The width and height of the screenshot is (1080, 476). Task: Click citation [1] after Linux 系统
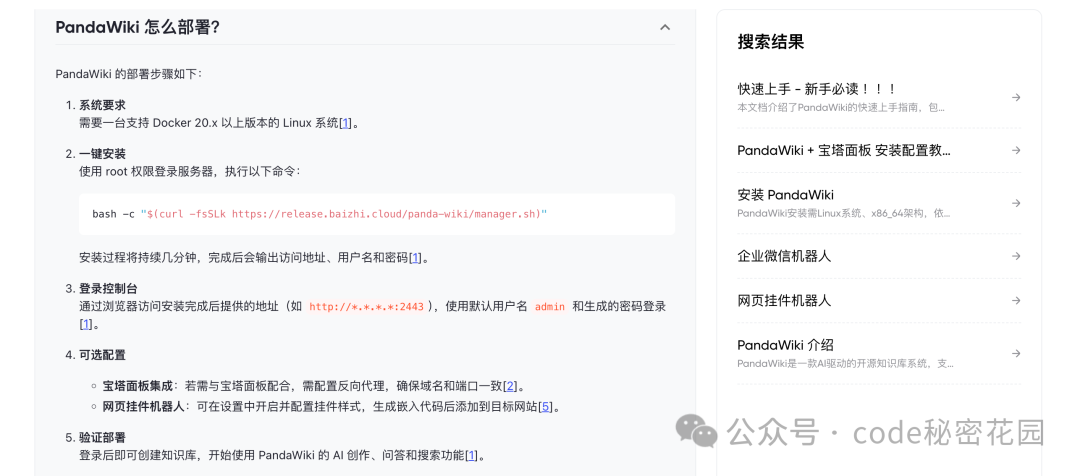[x=346, y=123]
